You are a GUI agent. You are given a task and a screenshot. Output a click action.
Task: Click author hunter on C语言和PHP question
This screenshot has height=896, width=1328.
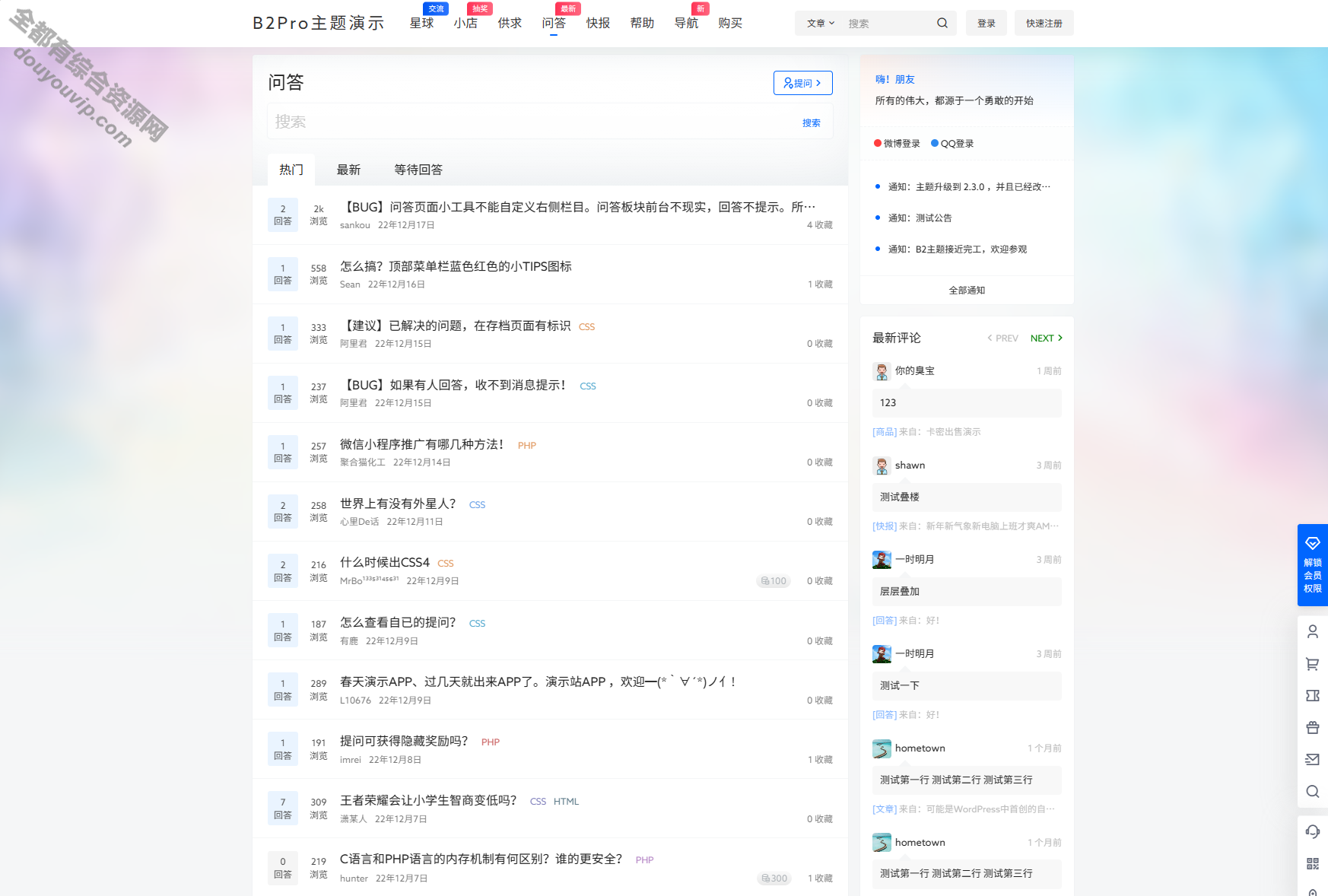pos(354,879)
